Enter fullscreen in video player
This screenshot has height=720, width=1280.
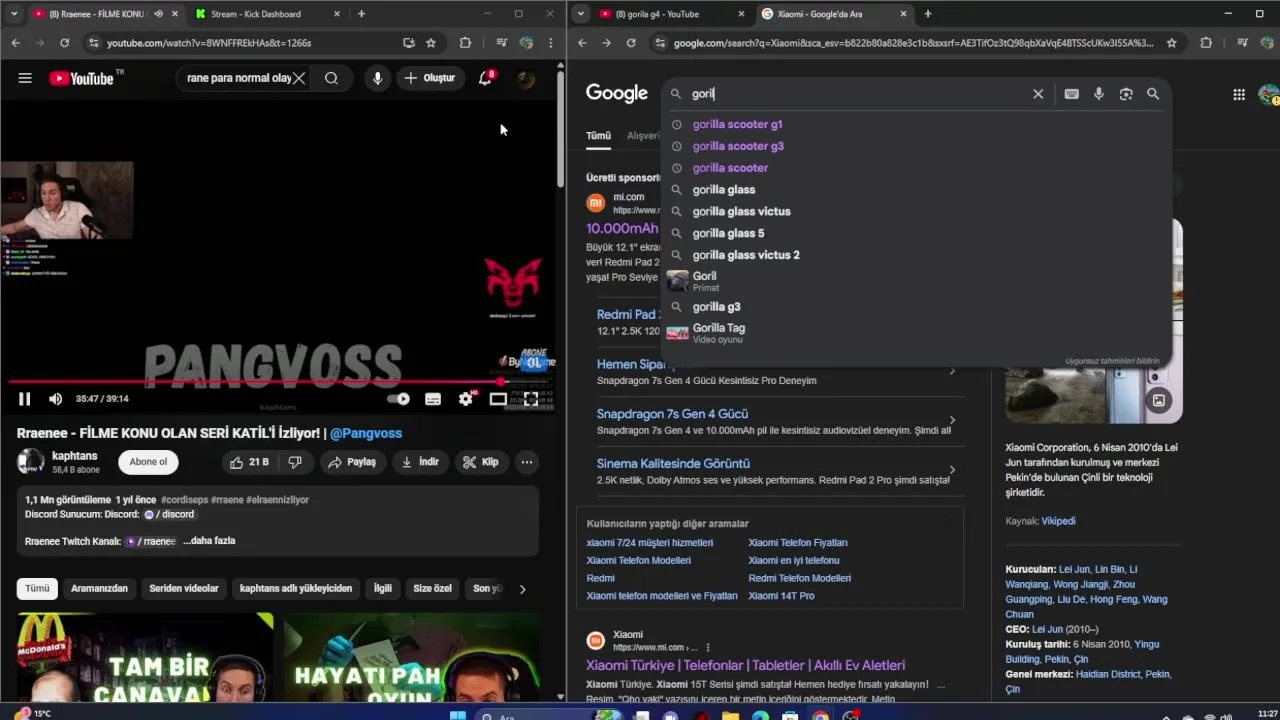click(531, 399)
